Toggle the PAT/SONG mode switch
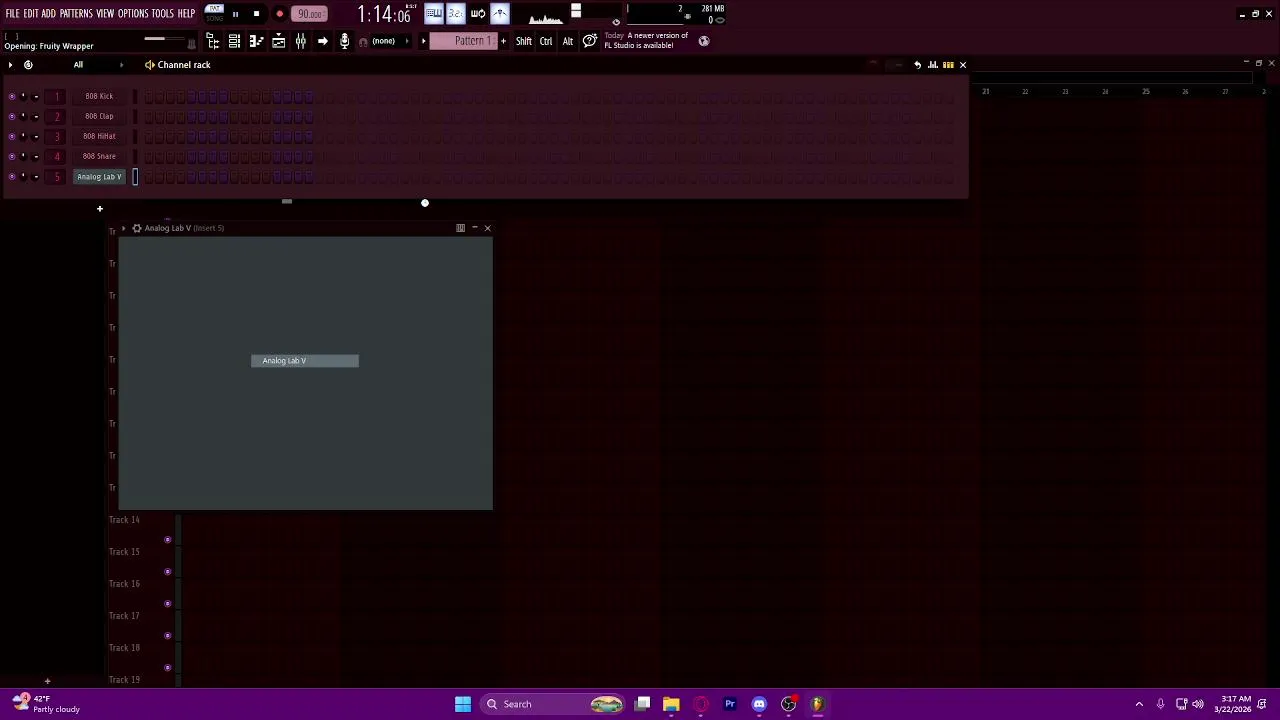 214,14
